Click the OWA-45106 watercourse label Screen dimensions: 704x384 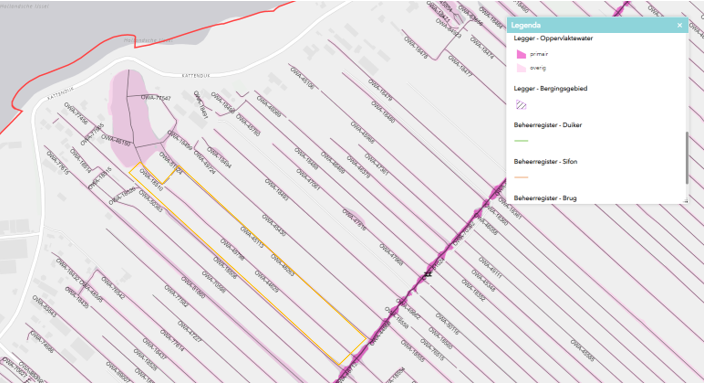[x=302, y=78]
